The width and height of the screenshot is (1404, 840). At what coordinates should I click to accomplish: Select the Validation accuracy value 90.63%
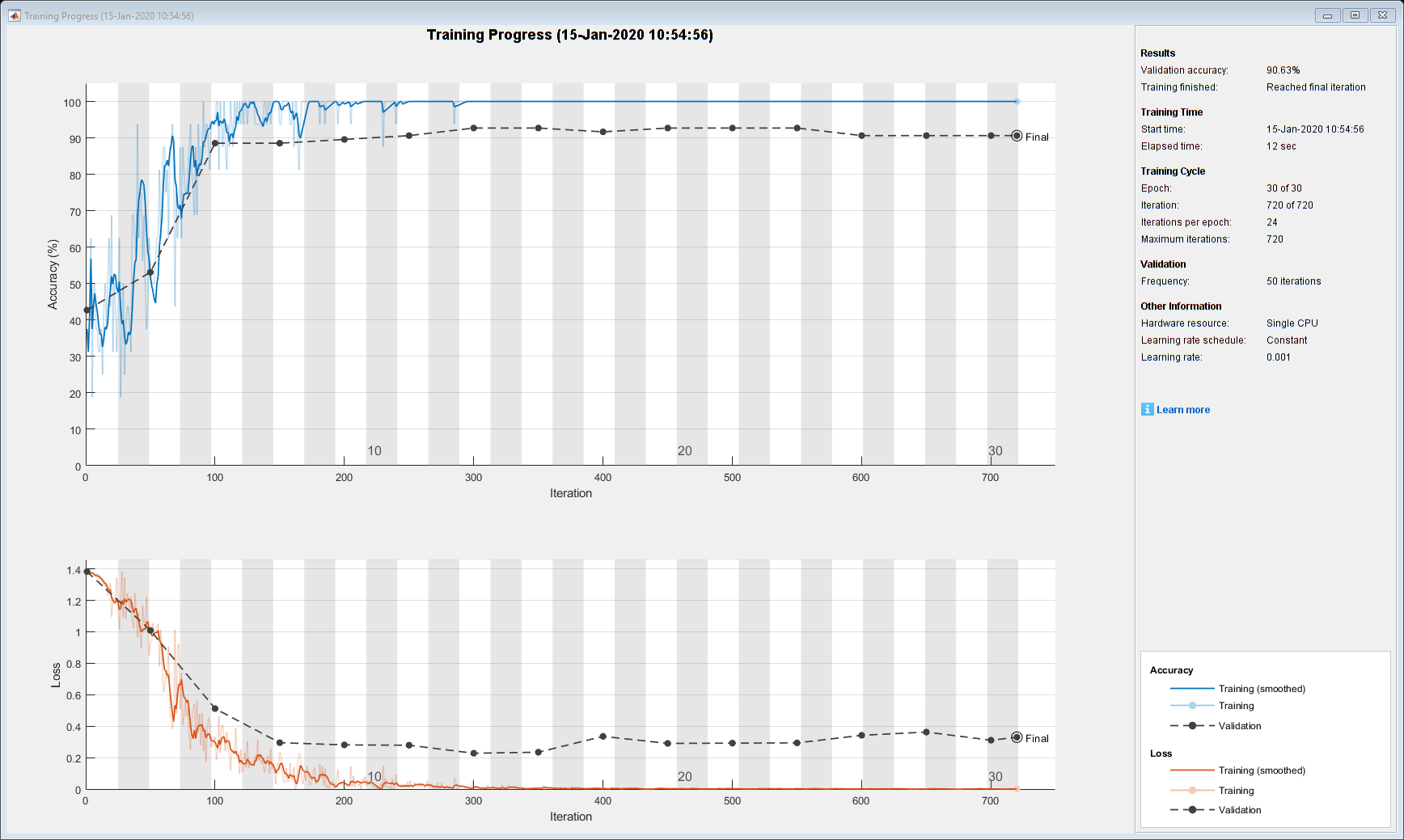pyautogui.click(x=1283, y=70)
